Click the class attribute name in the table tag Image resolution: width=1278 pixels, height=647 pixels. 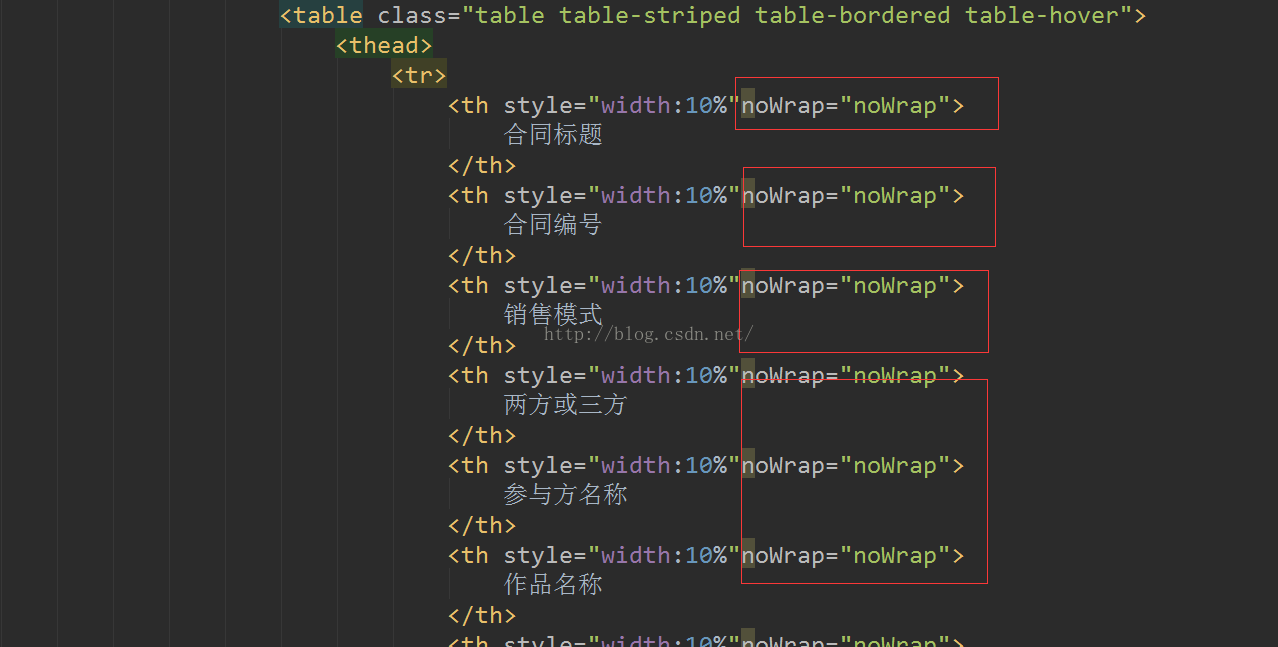coord(412,16)
